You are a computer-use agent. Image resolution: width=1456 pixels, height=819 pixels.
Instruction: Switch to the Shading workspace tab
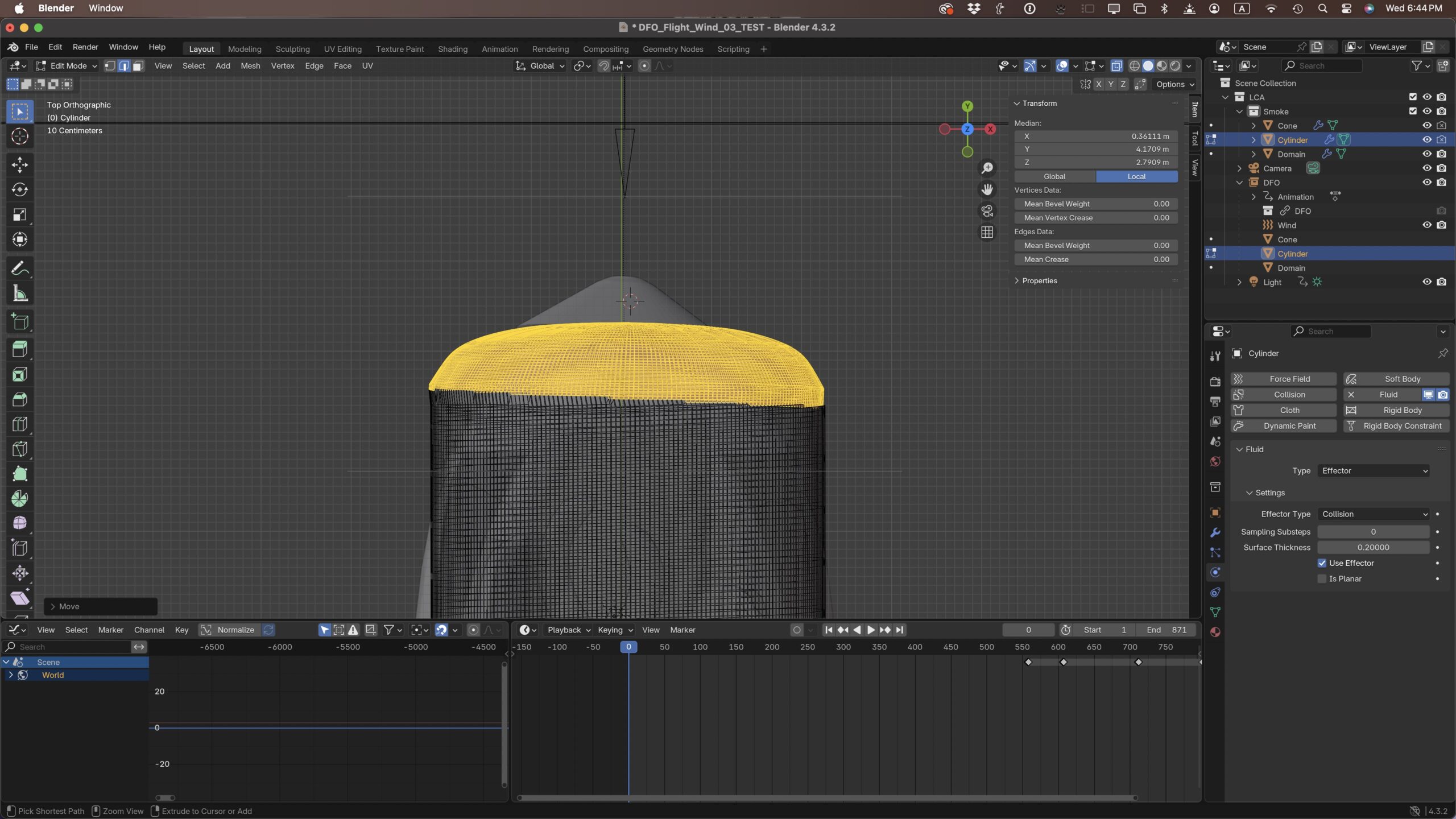pyautogui.click(x=452, y=49)
